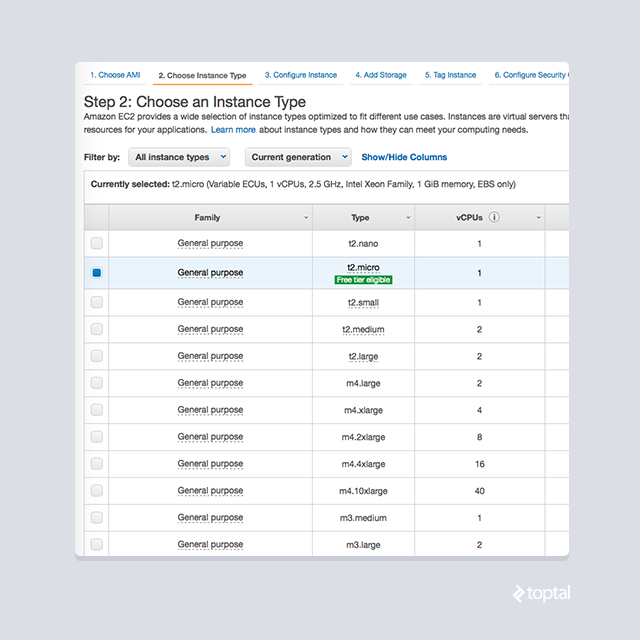Click the vCPUs value 40 for m4.10xlarge
The height and width of the screenshot is (640, 640).
[x=480, y=491]
